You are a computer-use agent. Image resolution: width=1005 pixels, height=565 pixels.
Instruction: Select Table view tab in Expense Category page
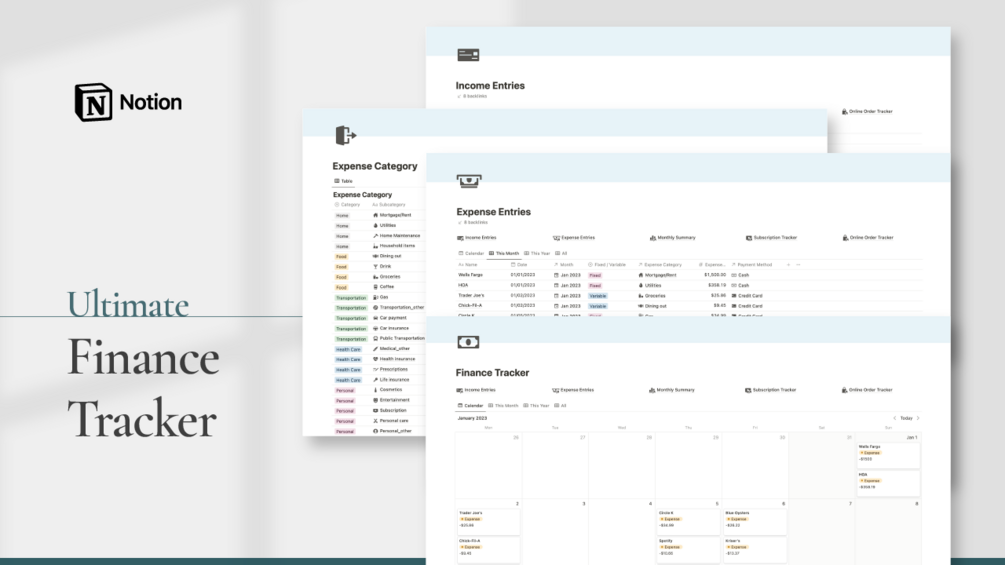[344, 181]
